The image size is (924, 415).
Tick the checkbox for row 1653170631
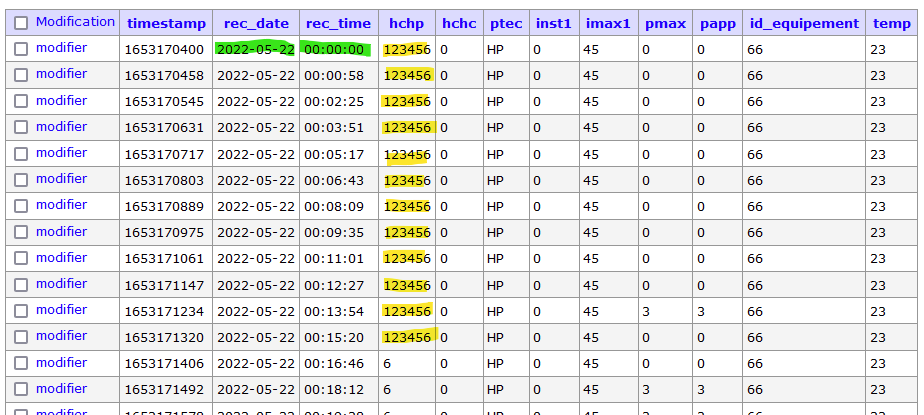point(21,127)
